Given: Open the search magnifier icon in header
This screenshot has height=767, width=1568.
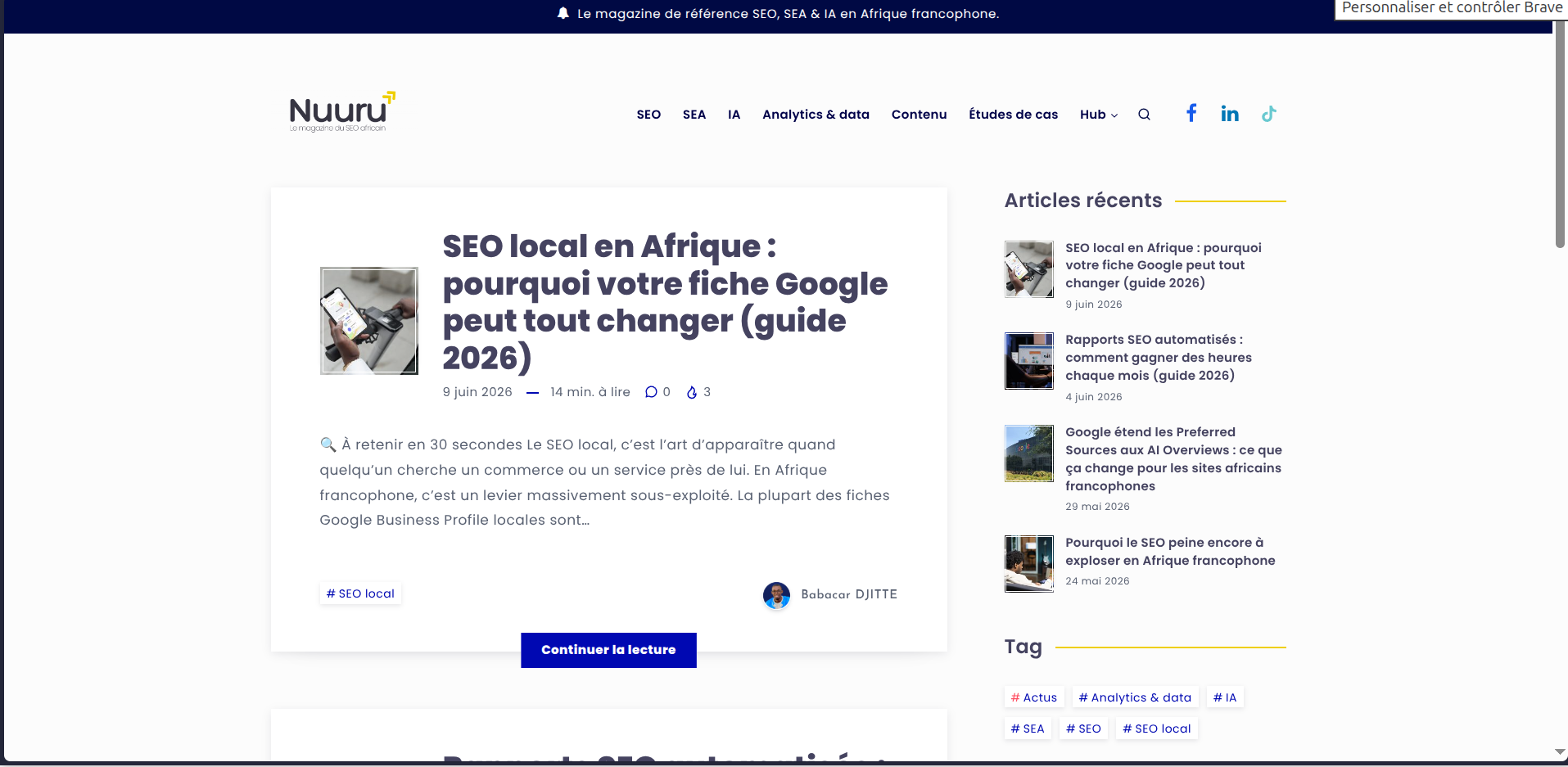Looking at the screenshot, I should 1144,115.
